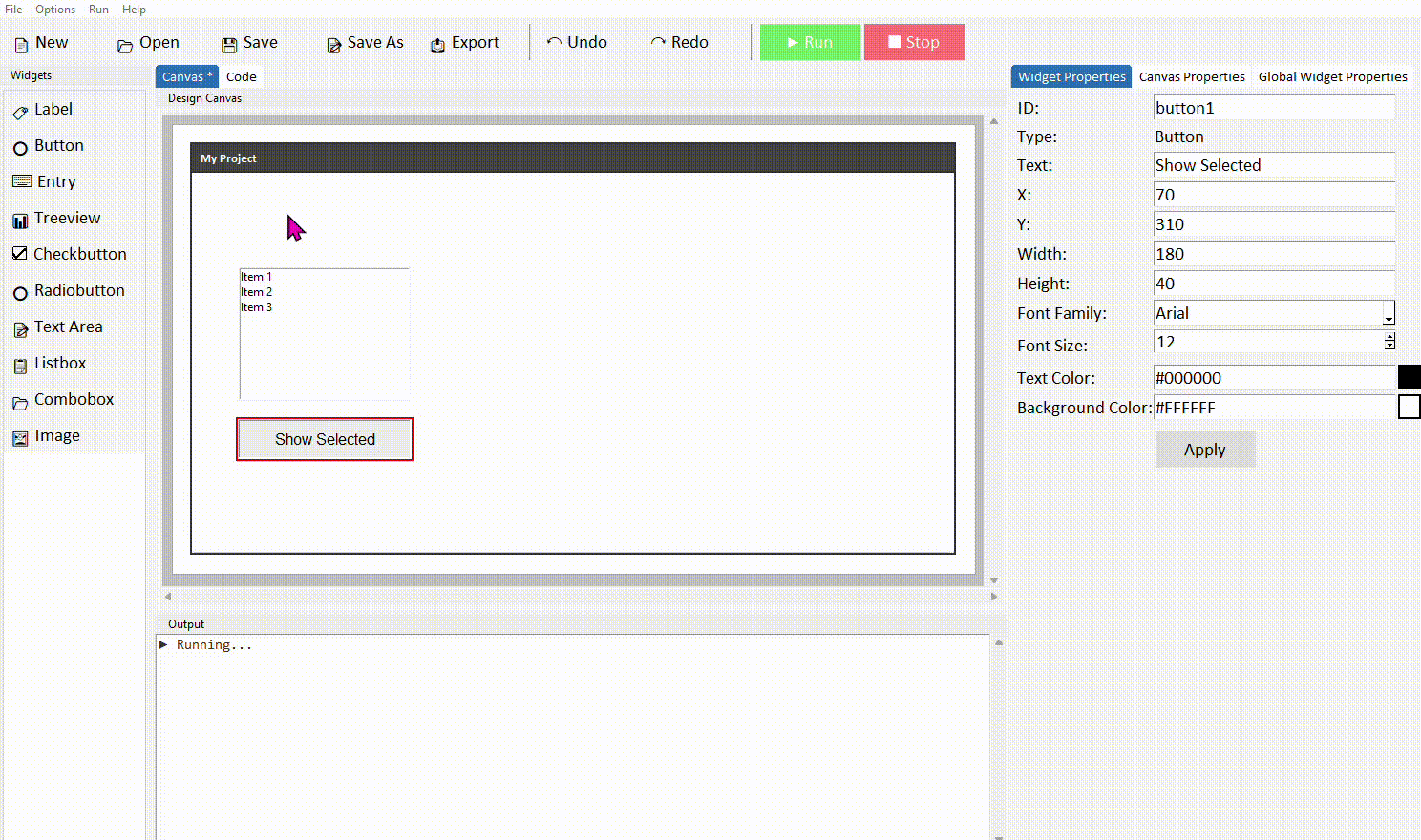Click the Redo icon
Viewport: 1421px width, 840px height.
click(x=679, y=42)
